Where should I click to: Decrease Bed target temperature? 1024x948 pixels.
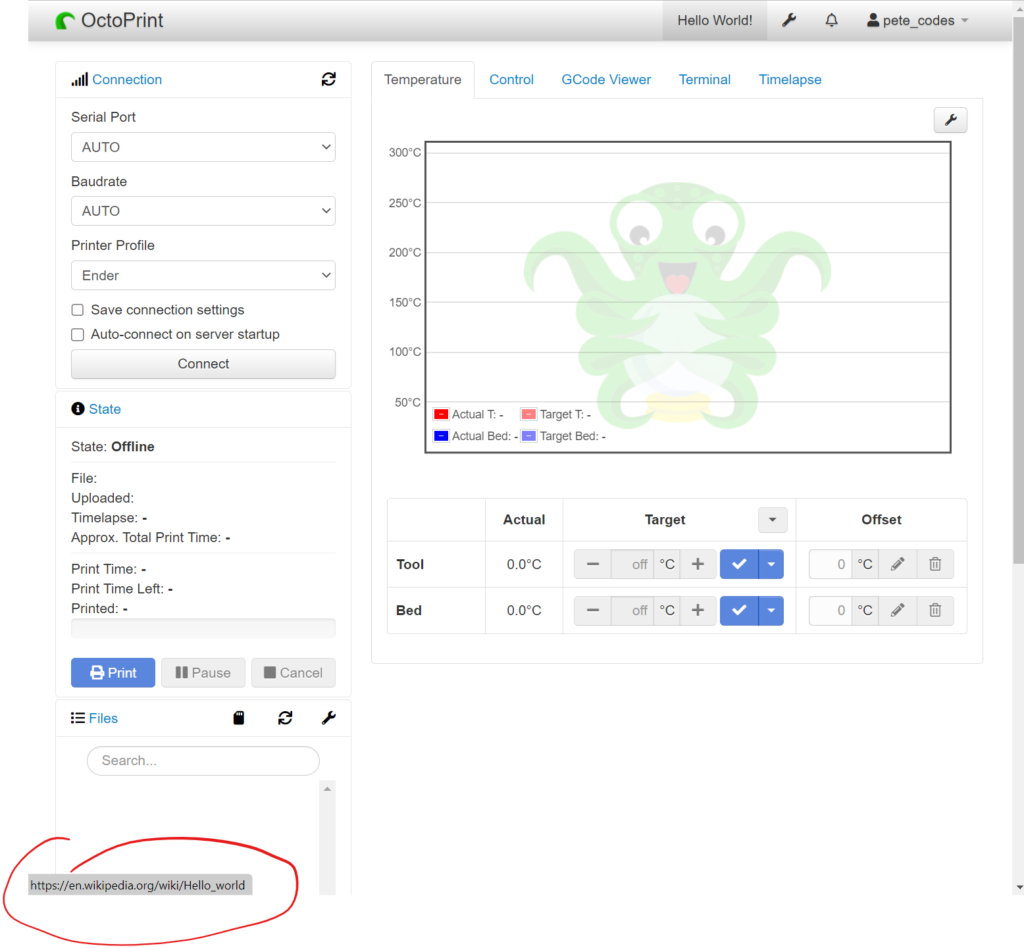pyautogui.click(x=592, y=610)
